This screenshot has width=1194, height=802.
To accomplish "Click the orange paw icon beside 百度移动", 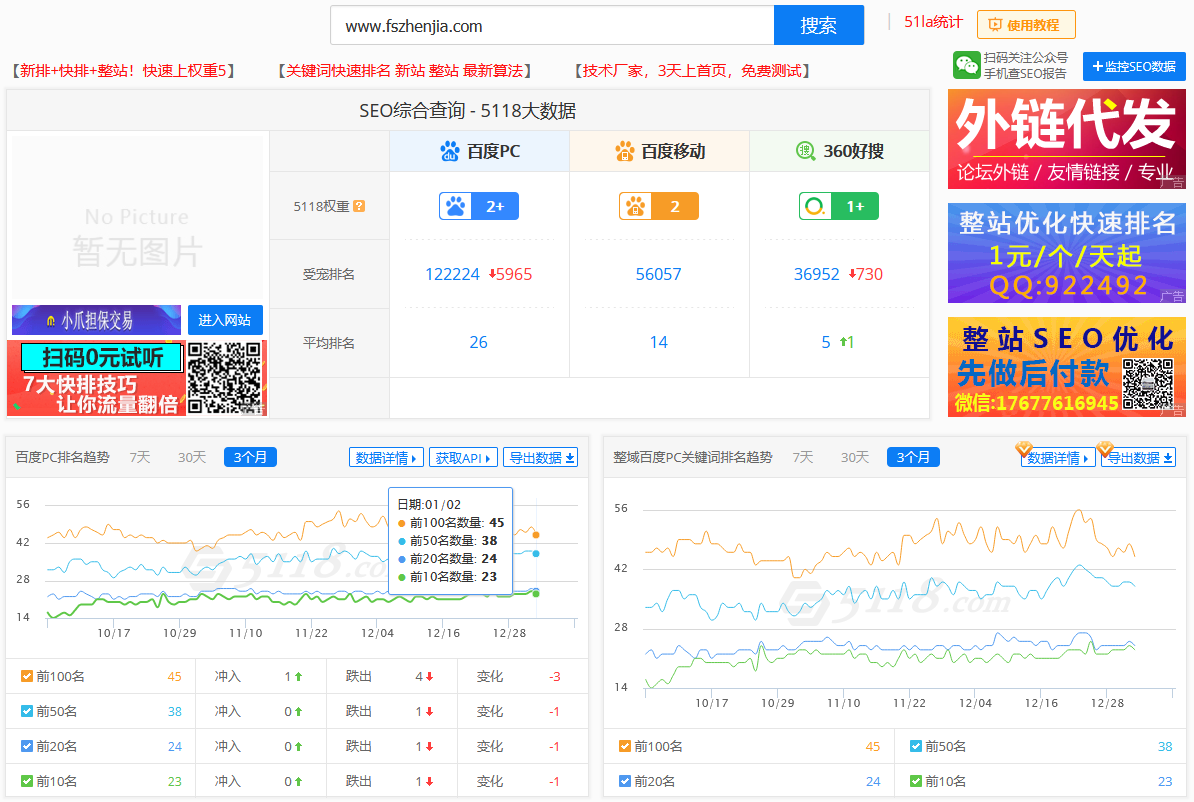I will [624, 152].
